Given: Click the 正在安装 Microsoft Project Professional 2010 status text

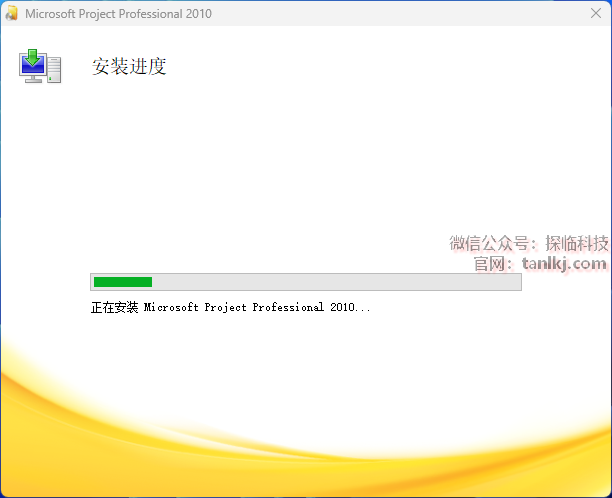Looking at the screenshot, I should click(231, 308).
